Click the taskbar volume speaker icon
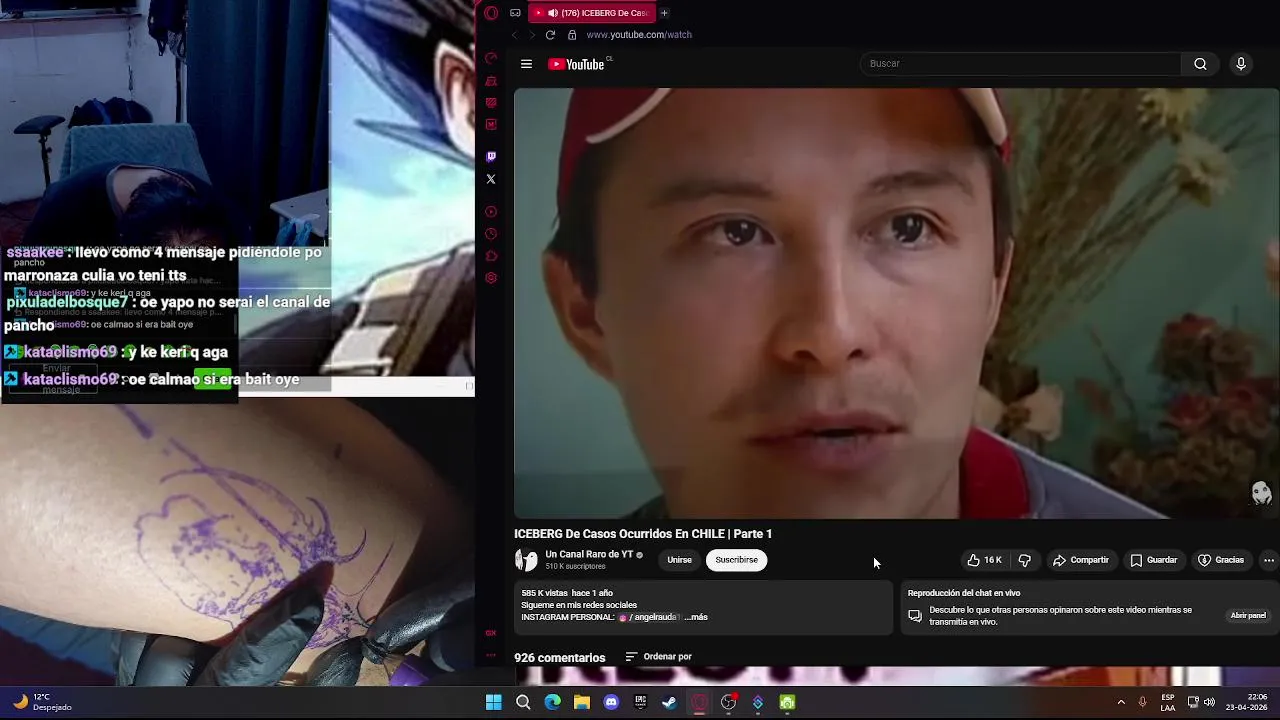The height and width of the screenshot is (720, 1280). click(x=1210, y=702)
